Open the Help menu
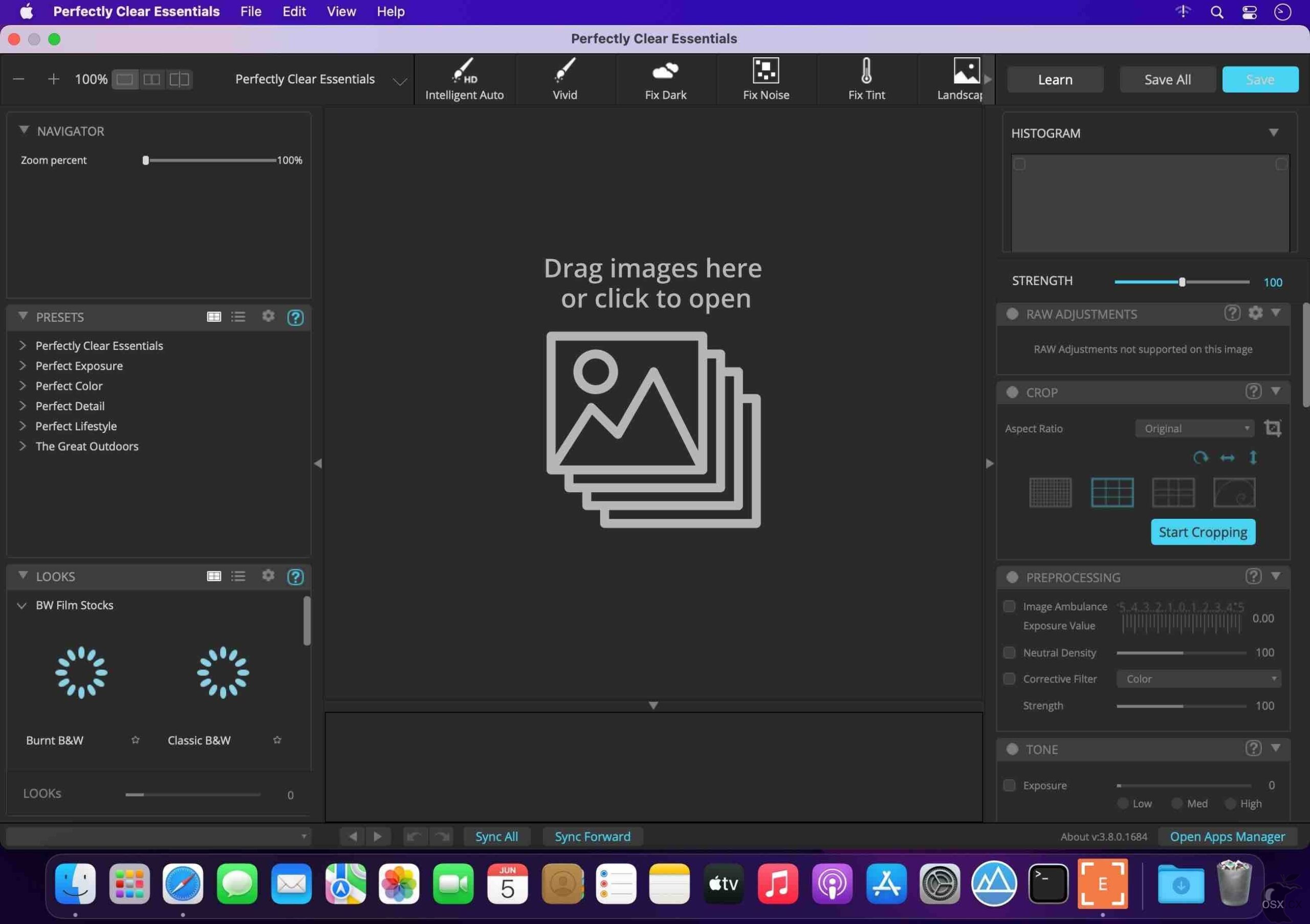The image size is (1310, 924). pos(390,11)
